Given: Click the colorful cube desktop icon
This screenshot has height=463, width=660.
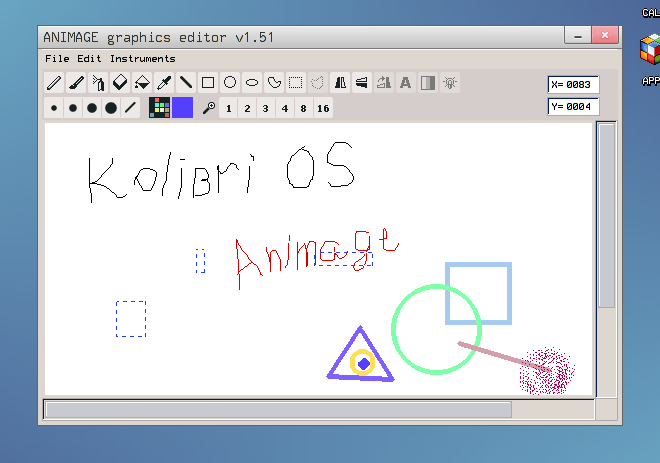Looking at the screenshot, I should [650, 50].
